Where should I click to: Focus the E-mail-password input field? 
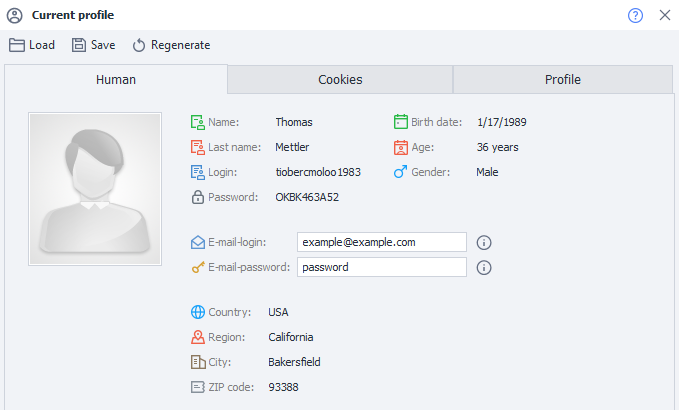coord(382,267)
